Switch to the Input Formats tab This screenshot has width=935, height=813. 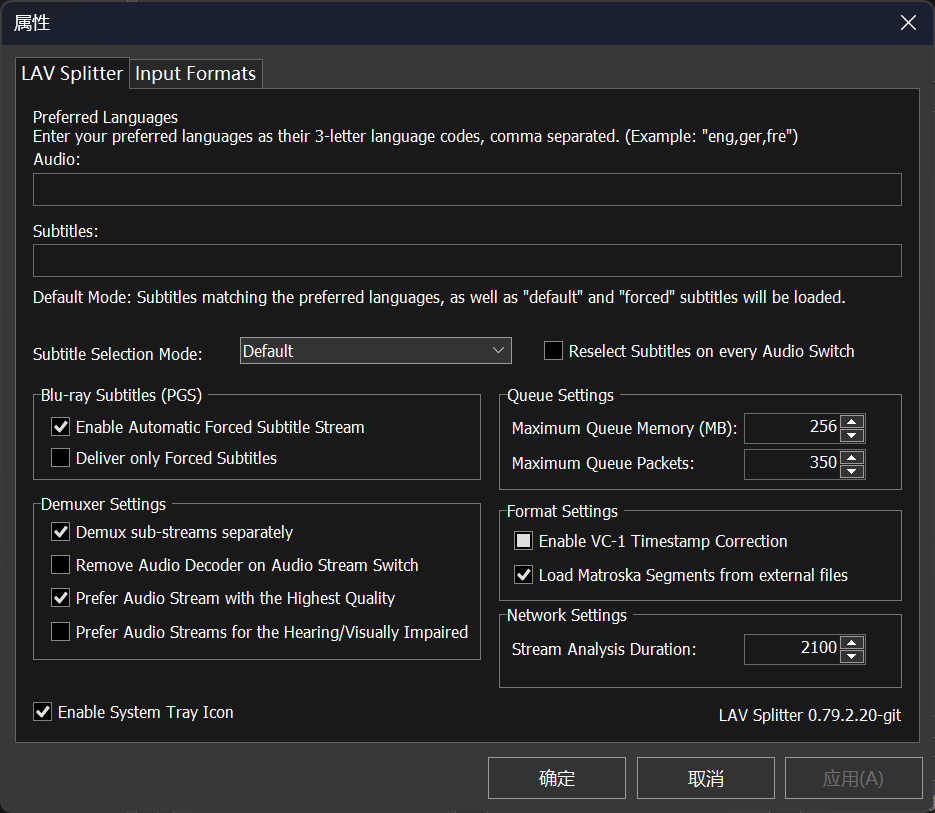coord(196,74)
